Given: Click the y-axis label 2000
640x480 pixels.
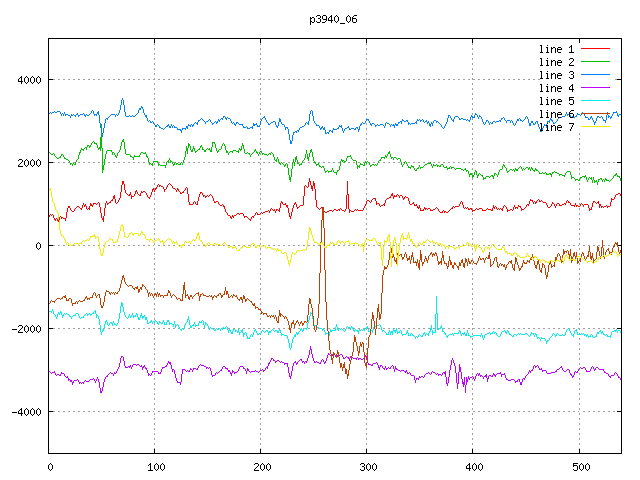Looking at the screenshot, I should pos(29,163).
